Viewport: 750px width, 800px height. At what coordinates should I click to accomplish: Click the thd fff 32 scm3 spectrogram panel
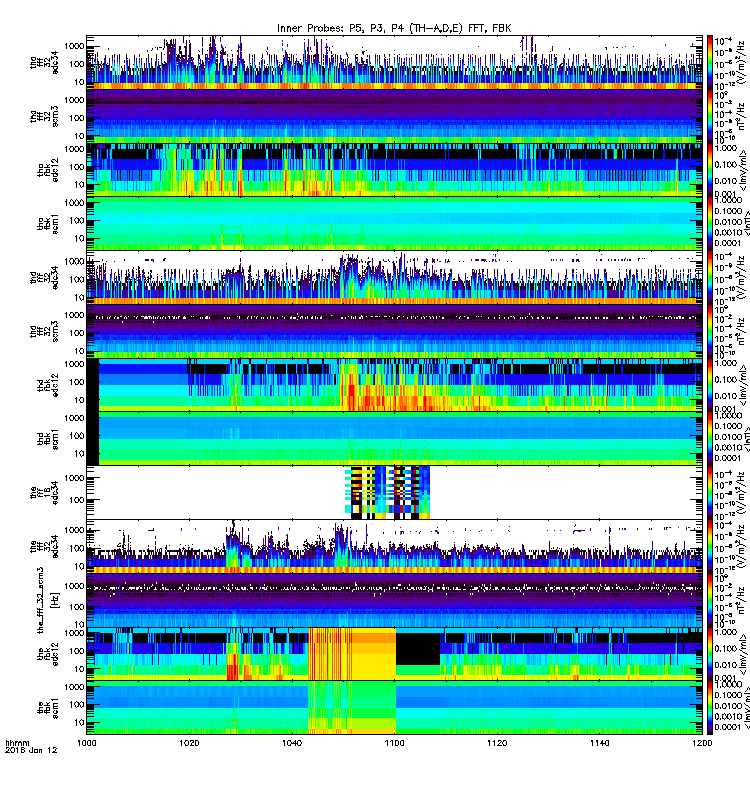coord(394,331)
